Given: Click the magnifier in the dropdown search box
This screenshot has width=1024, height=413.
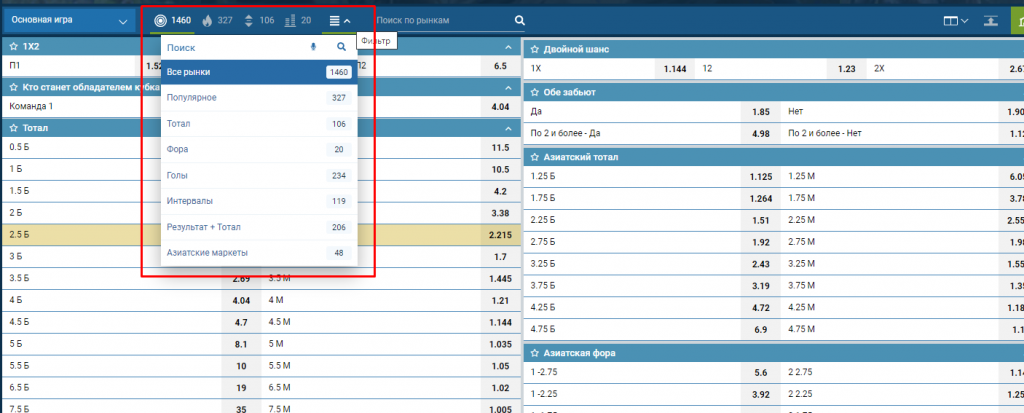Looking at the screenshot, I should (x=341, y=47).
